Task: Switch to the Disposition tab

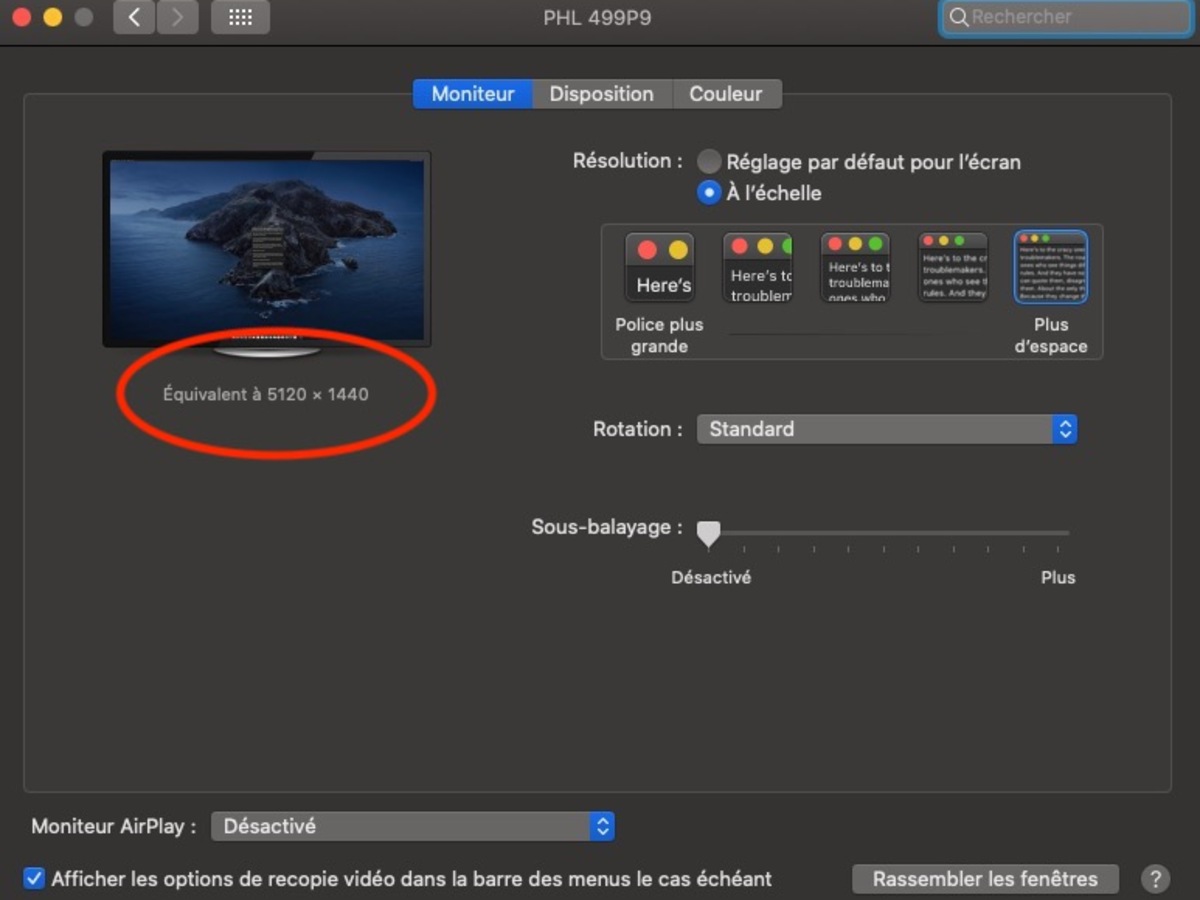Action: 601,94
